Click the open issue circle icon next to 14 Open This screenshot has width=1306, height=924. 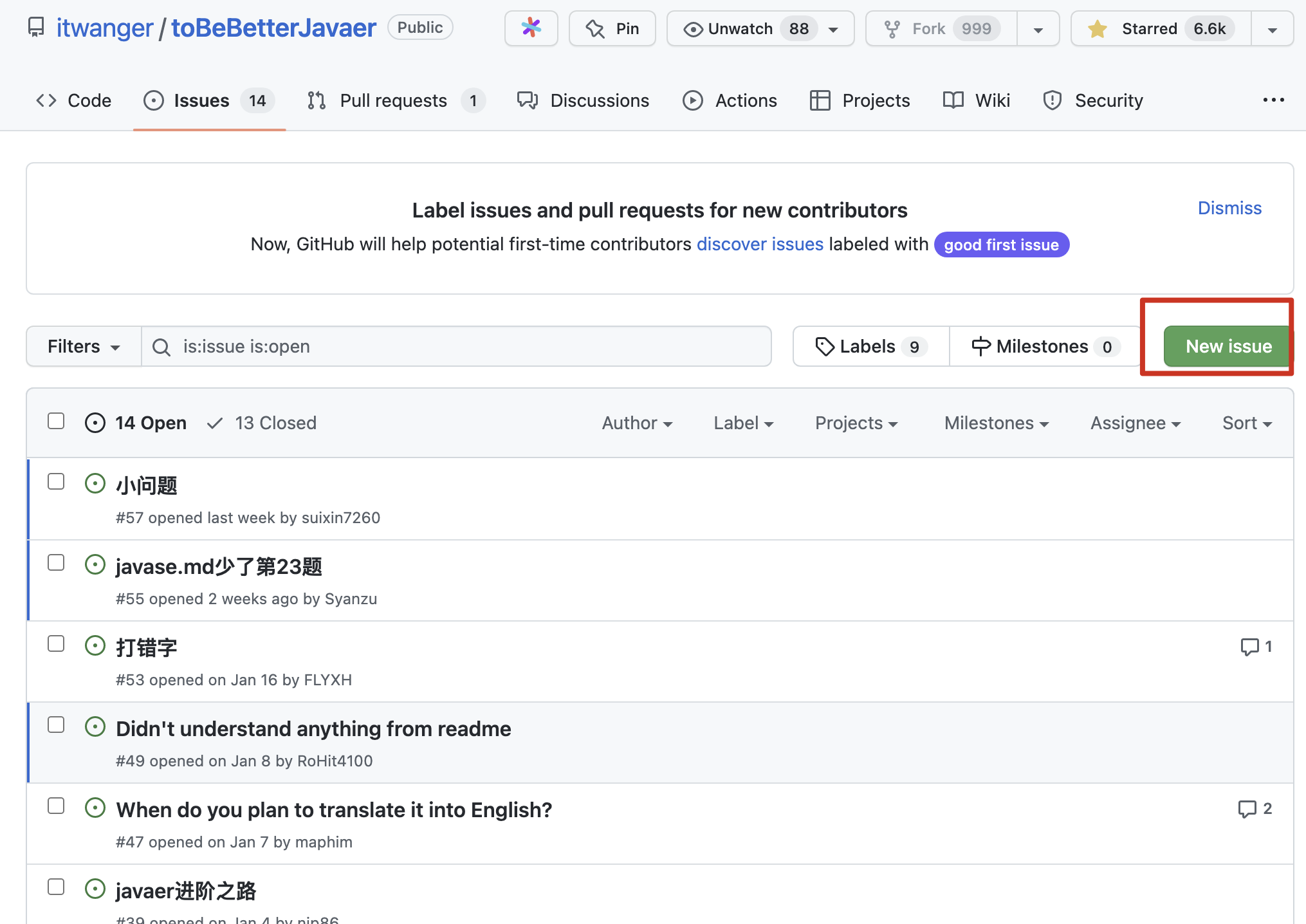click(95, 423)
